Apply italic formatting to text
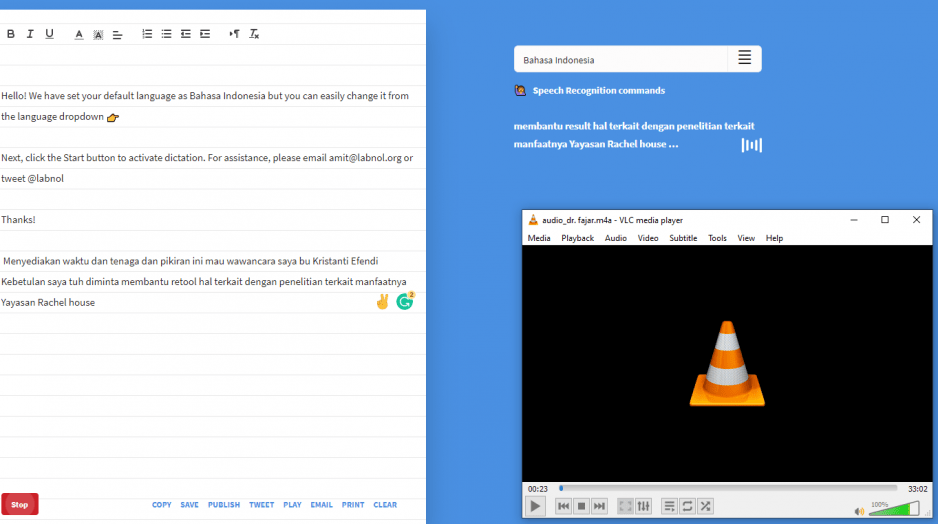 [x=30, y=34]
